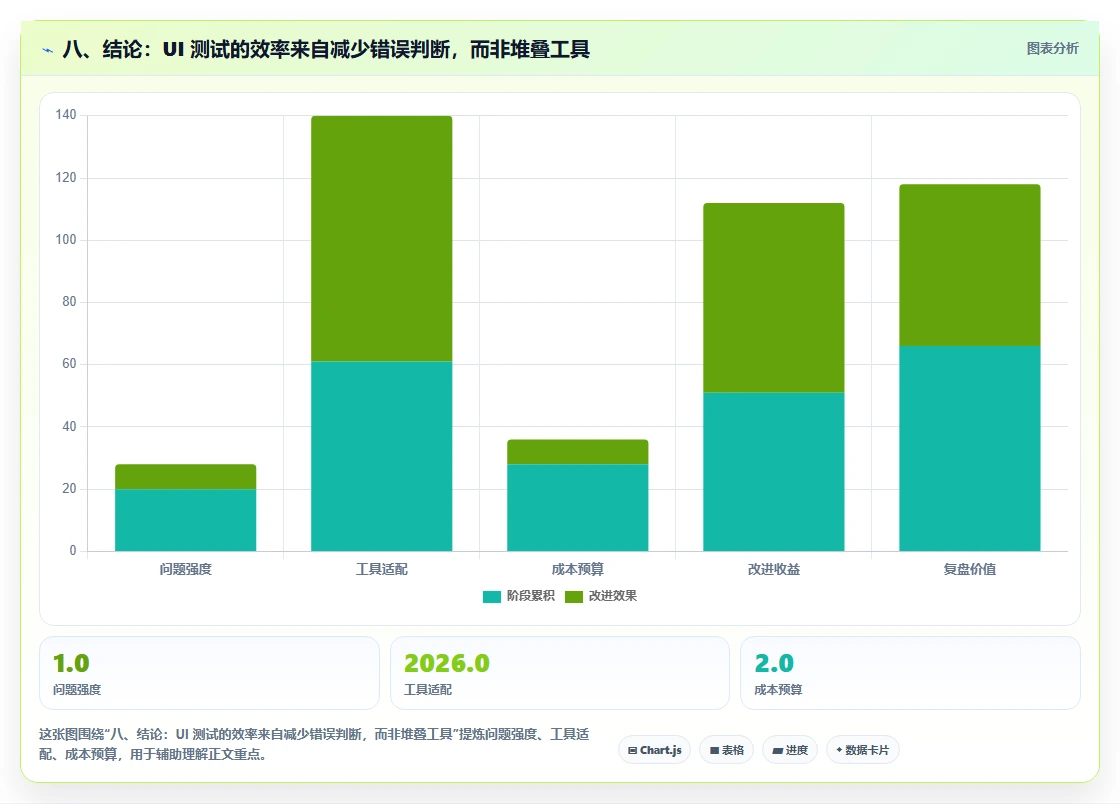
Task: Click the chart description paragraph
Action: [314, 744]
